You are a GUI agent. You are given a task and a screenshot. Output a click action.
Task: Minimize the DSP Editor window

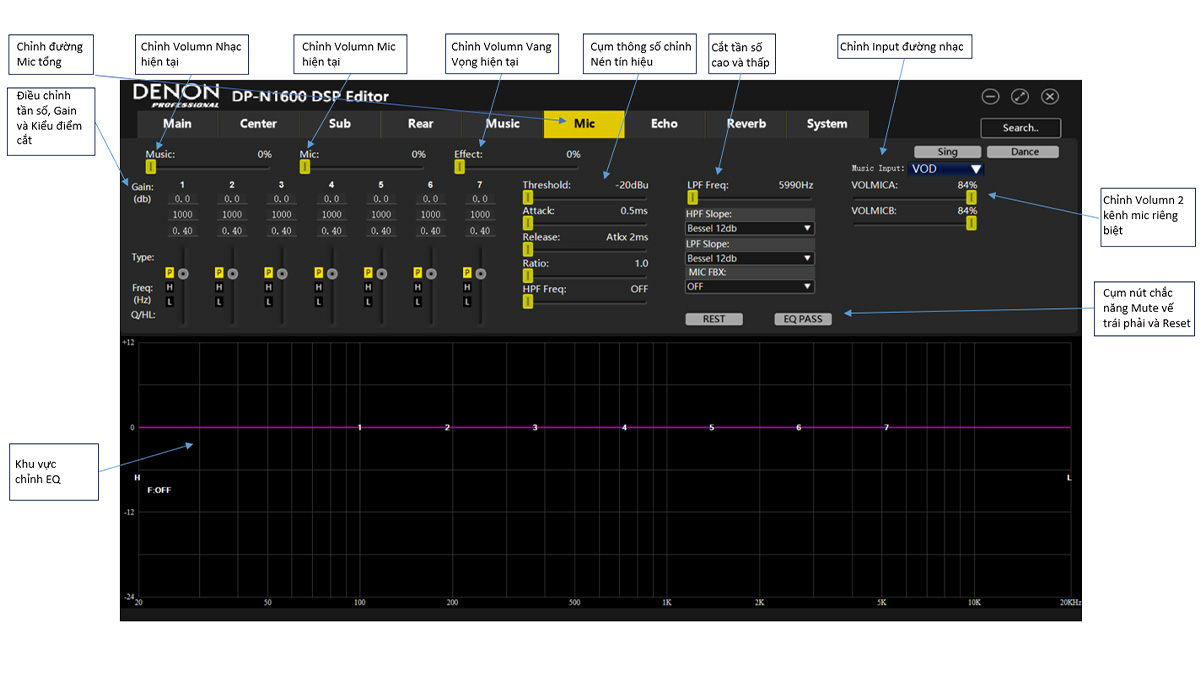coord(990,97)
